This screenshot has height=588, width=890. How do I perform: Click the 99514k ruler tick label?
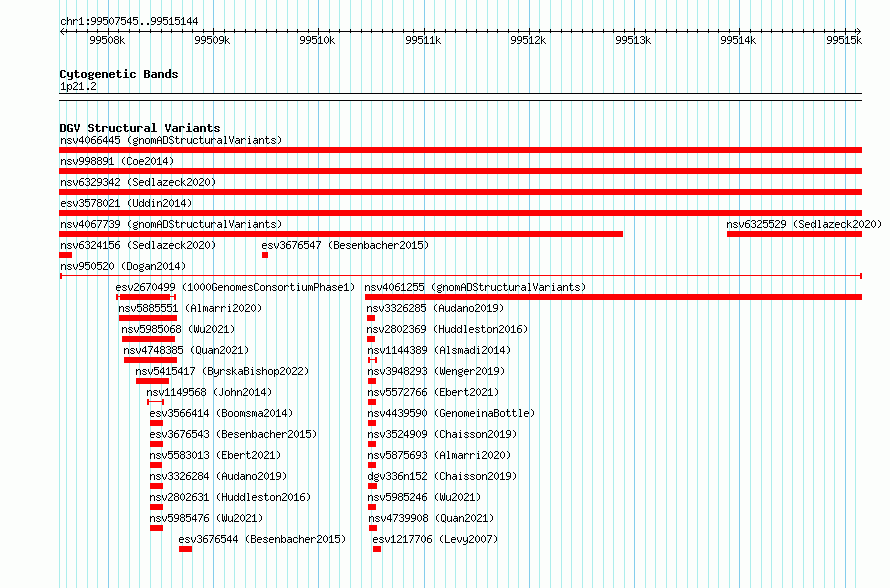738,40
